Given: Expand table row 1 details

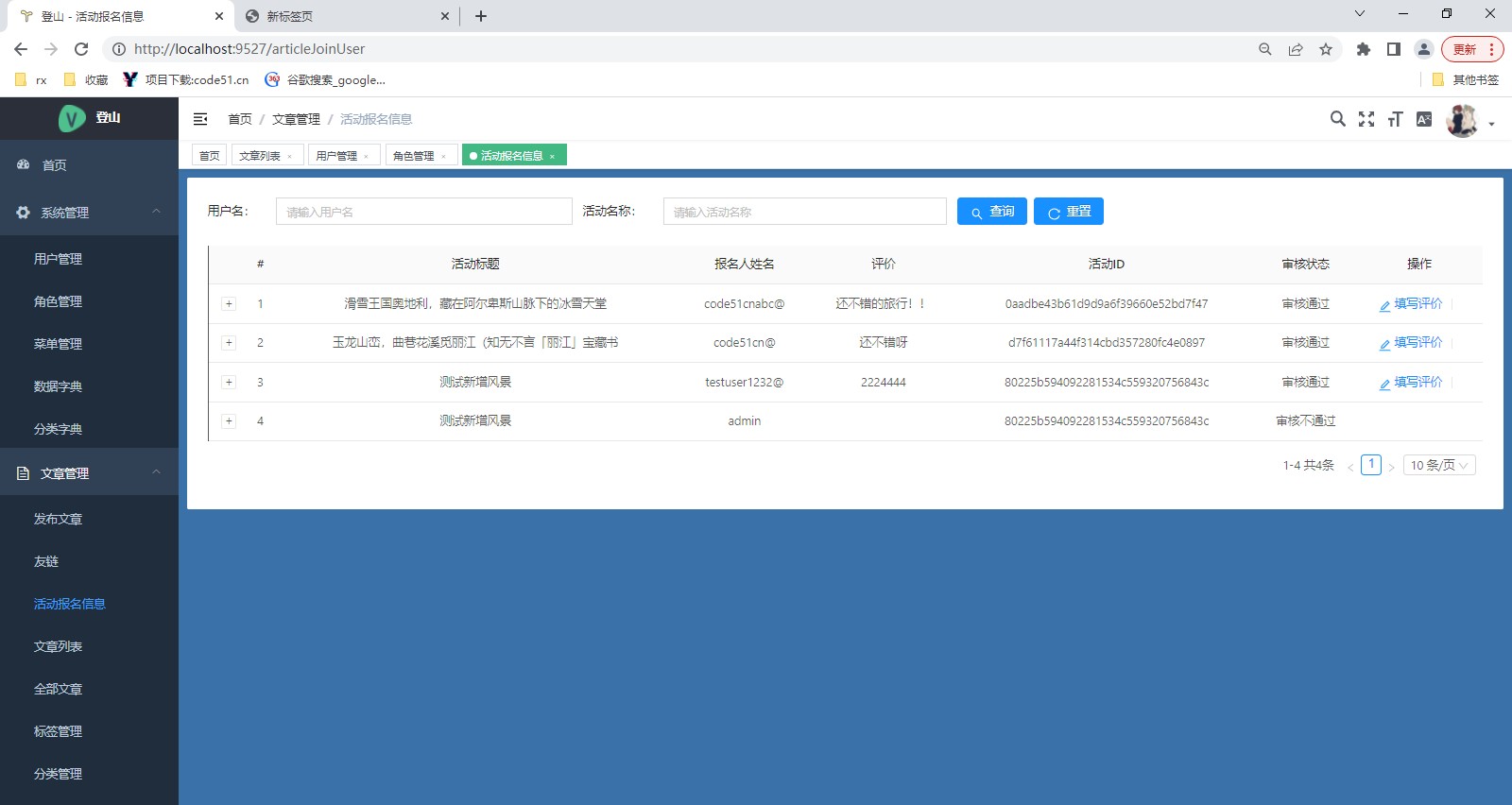Looking at the screenshot, I should (229, 304).
